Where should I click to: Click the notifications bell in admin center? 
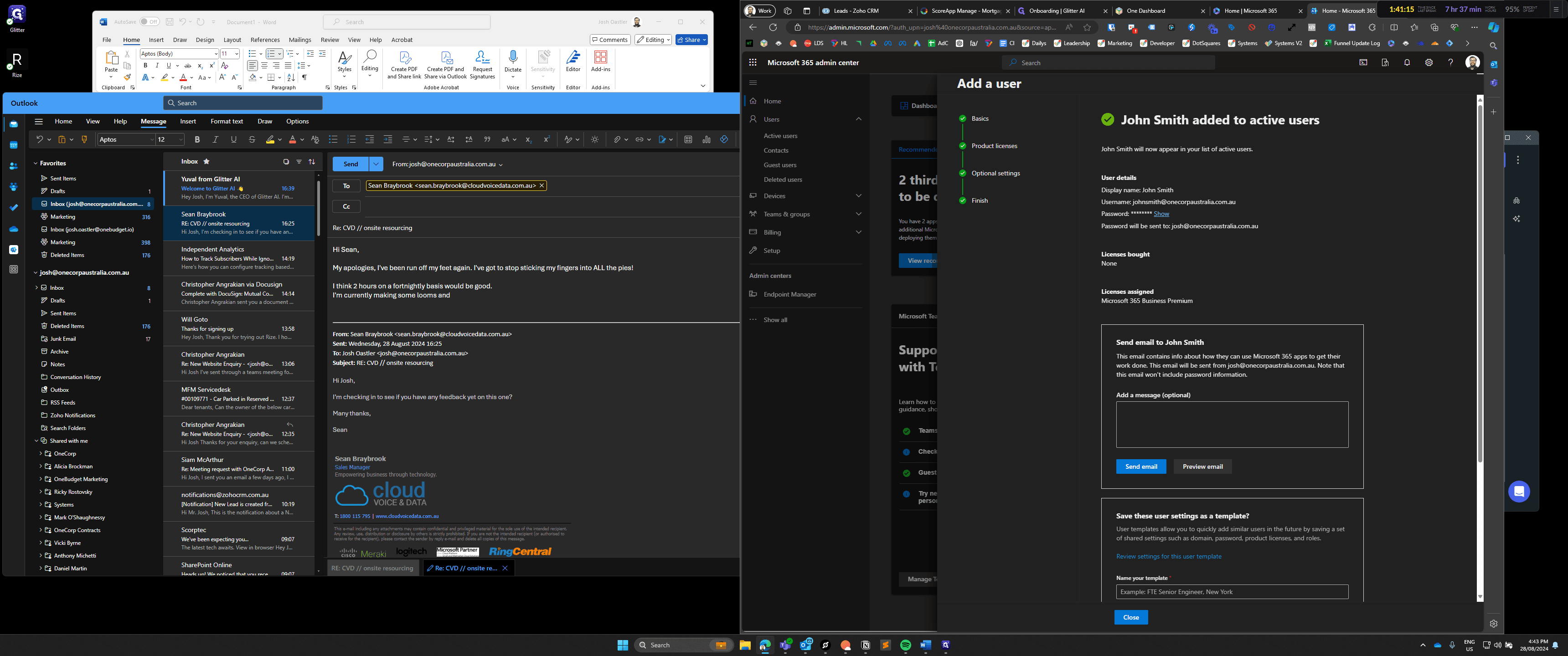point(1407,62)
